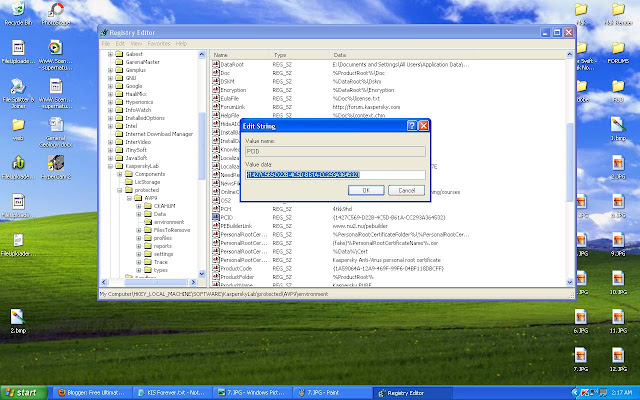
Task: Collapse the protected key node
Action: pos(120,190)
